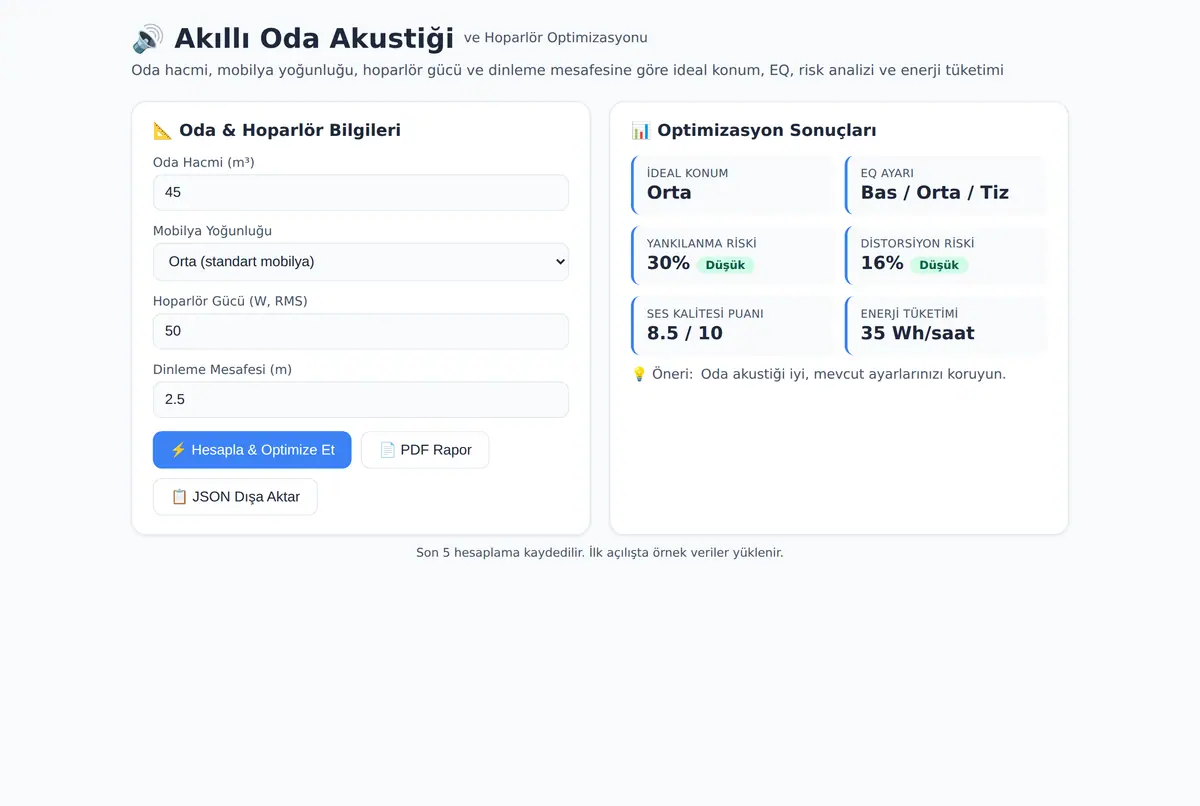1200x806 pixels.
Task: Click the Enerji Tüketimi value 35 Wh/saat
Action: coord(917,333)
